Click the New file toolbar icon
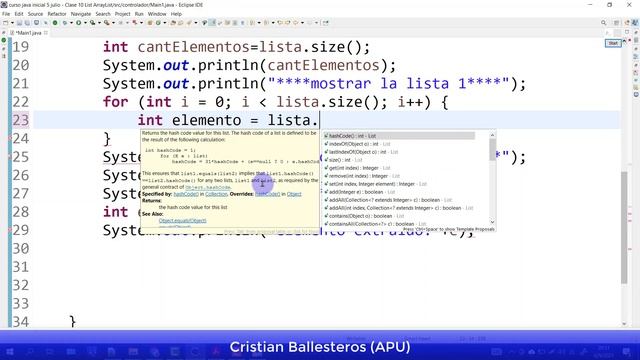The height and width of the screenshot is (360, 640). point(5,23)
